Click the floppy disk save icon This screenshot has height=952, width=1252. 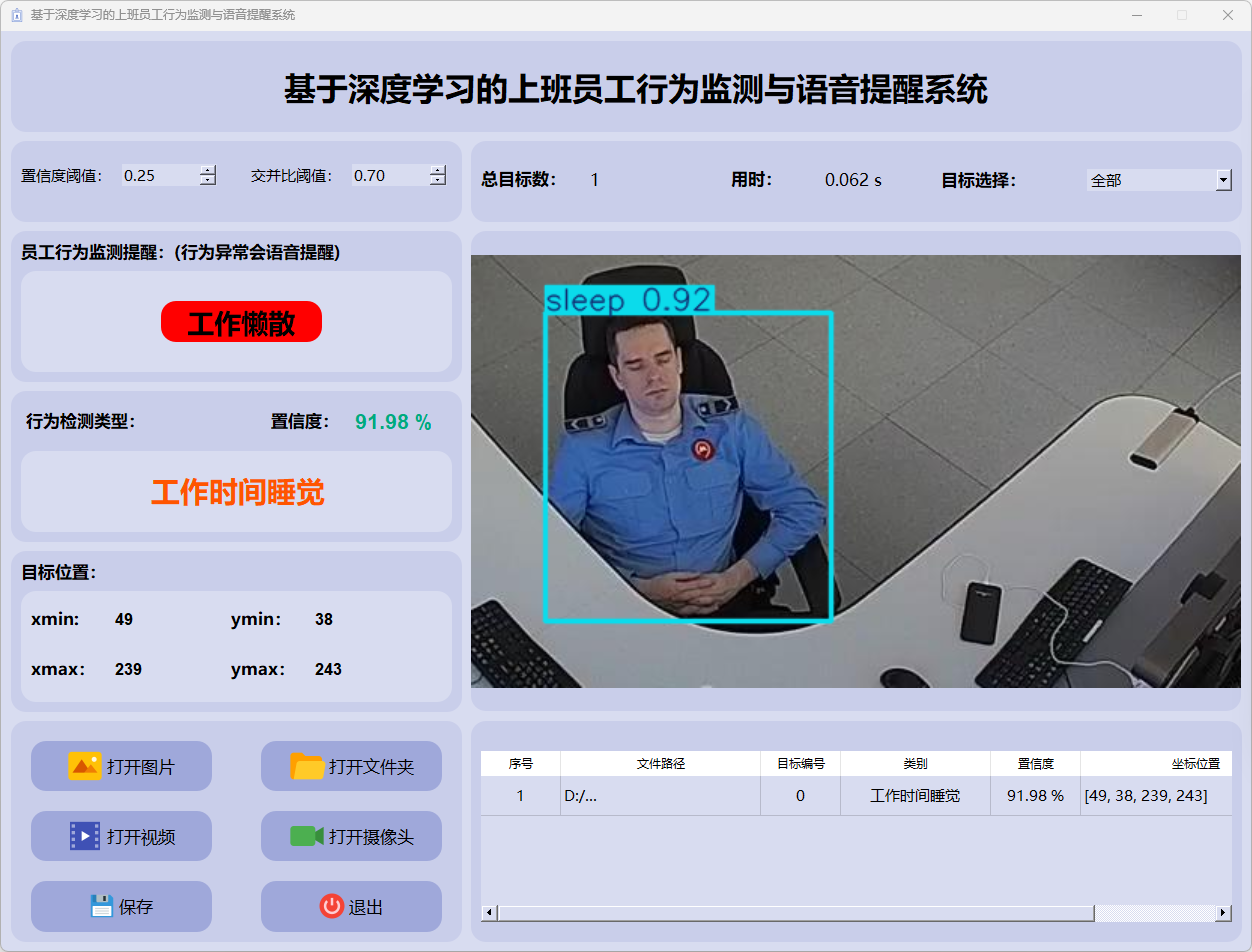(x=101, y=906)
